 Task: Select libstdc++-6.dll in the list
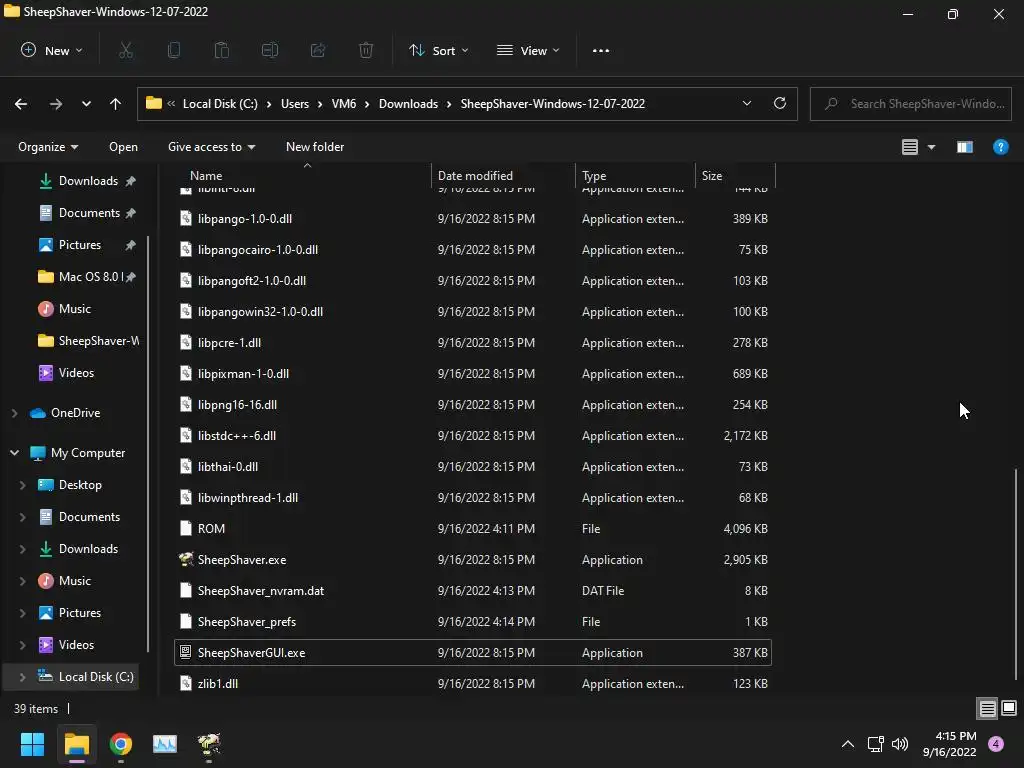(x=473, y=436)
